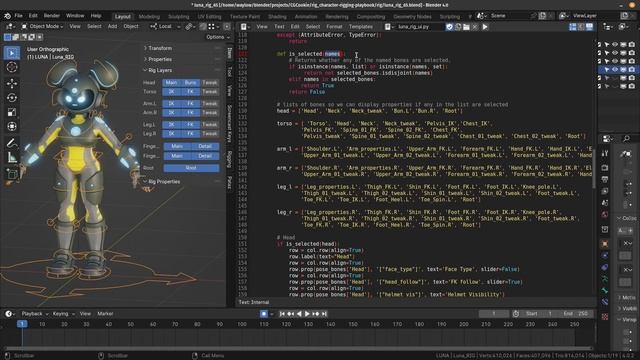Toggle Head Tweak rig layer
The image size is (640, 360).
click(x=210, y=83)
